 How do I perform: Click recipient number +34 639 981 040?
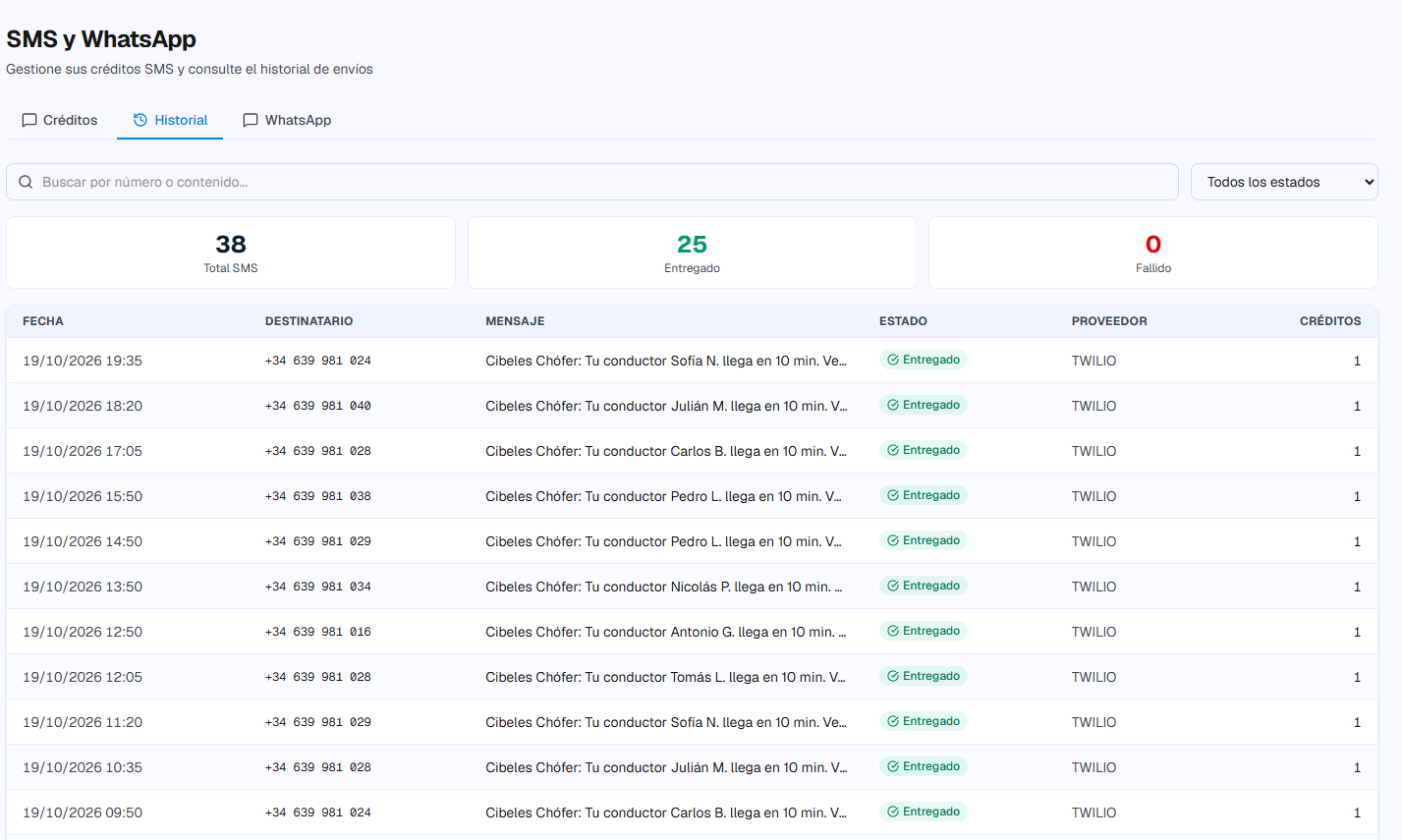318,406
